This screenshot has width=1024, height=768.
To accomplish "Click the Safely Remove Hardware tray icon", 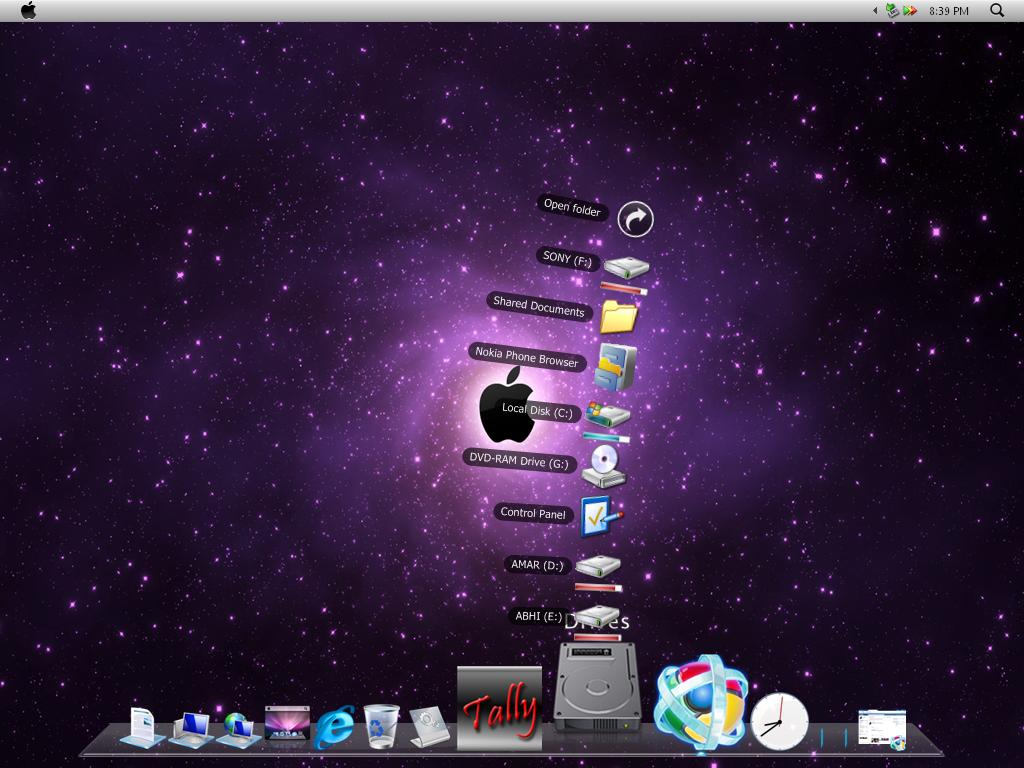I will point(892,10).
